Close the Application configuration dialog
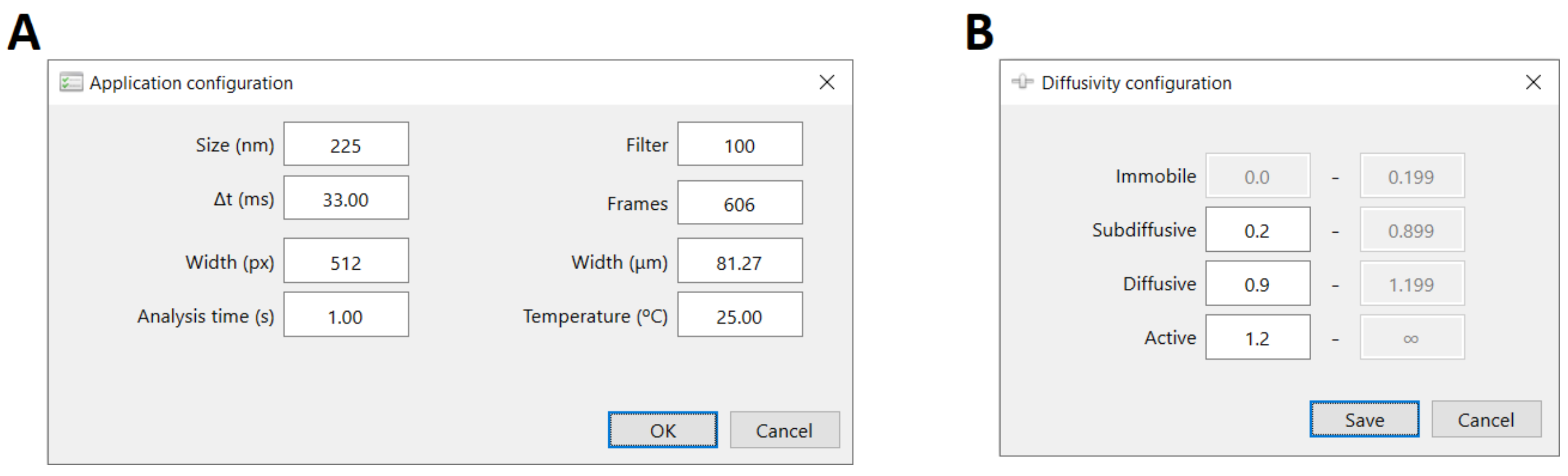This screenshot has height=476, width=1568. [x=826, y=82]
